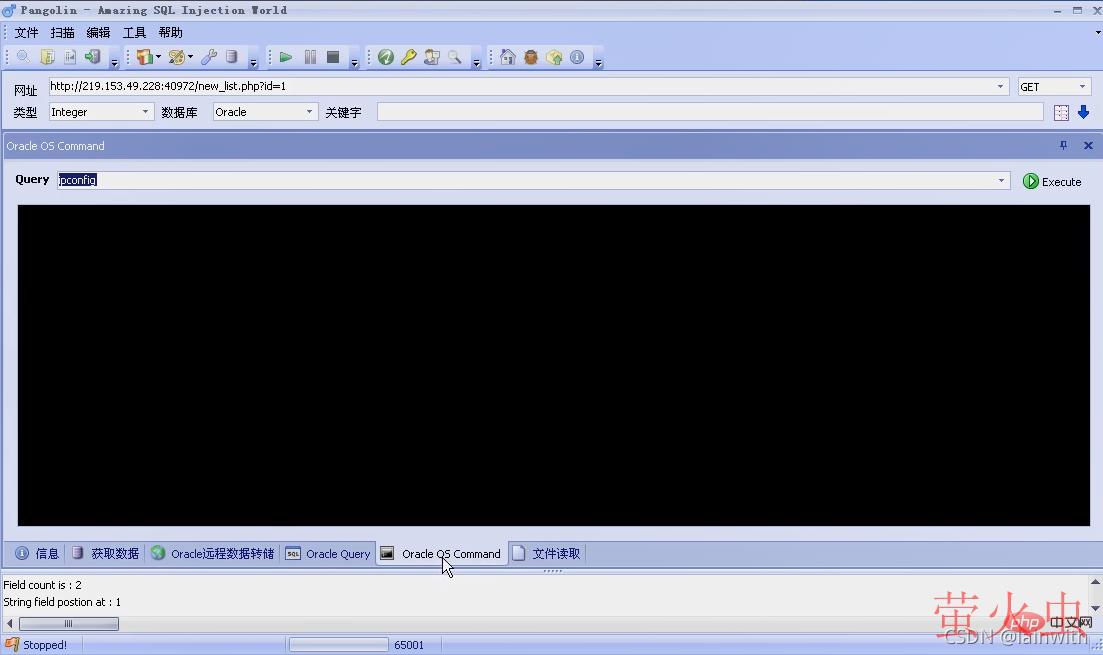Expand the Query command history dropdown
The height and width of the screenshot is (655, 1103).
[1003, 180]
